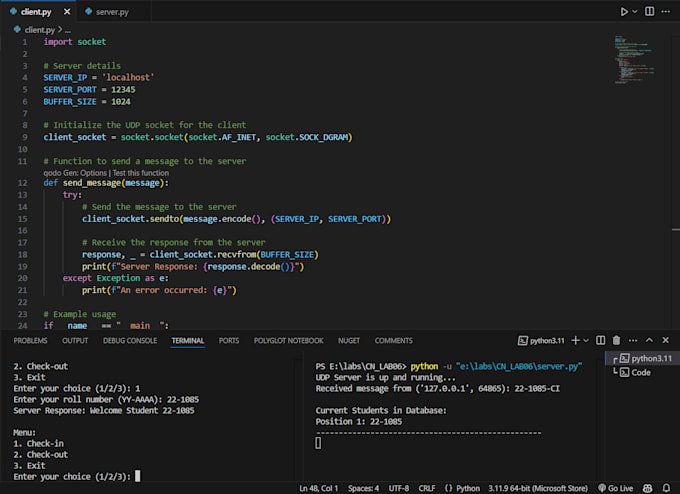Click the BUFFER_SIZE variable on line 6

pos(70,101)
